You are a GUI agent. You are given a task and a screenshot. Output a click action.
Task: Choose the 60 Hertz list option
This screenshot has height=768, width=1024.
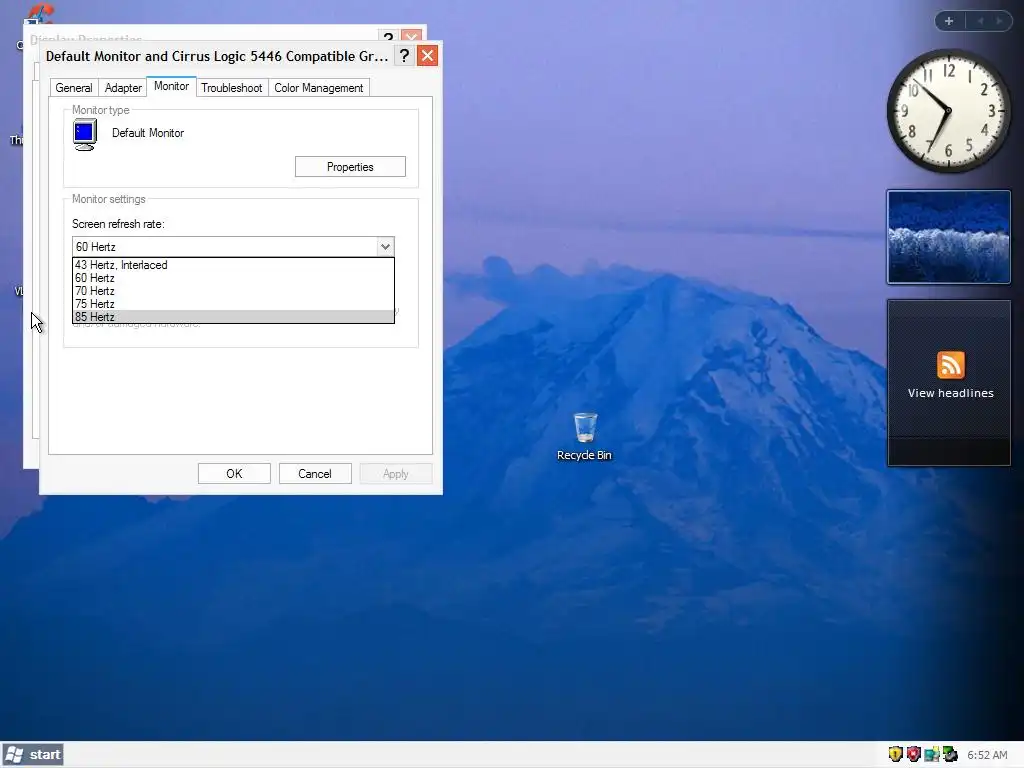(x=233, y=278)
